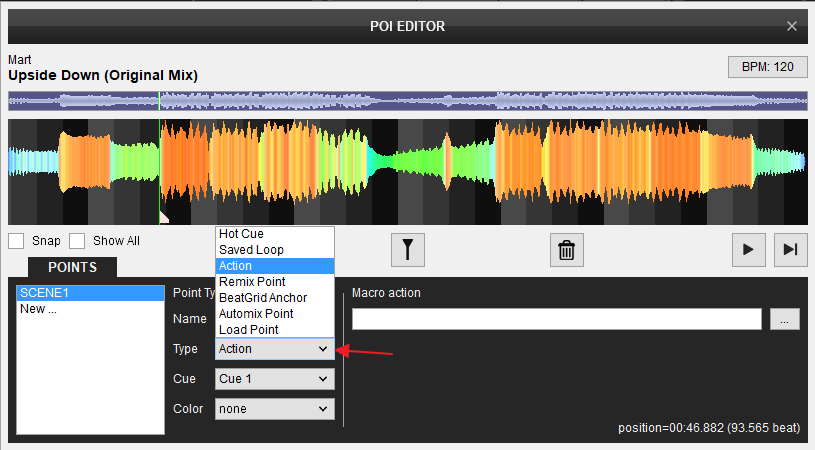Enable the Snap checkbox
815x450 pixels.
click(x=16, y=241)
